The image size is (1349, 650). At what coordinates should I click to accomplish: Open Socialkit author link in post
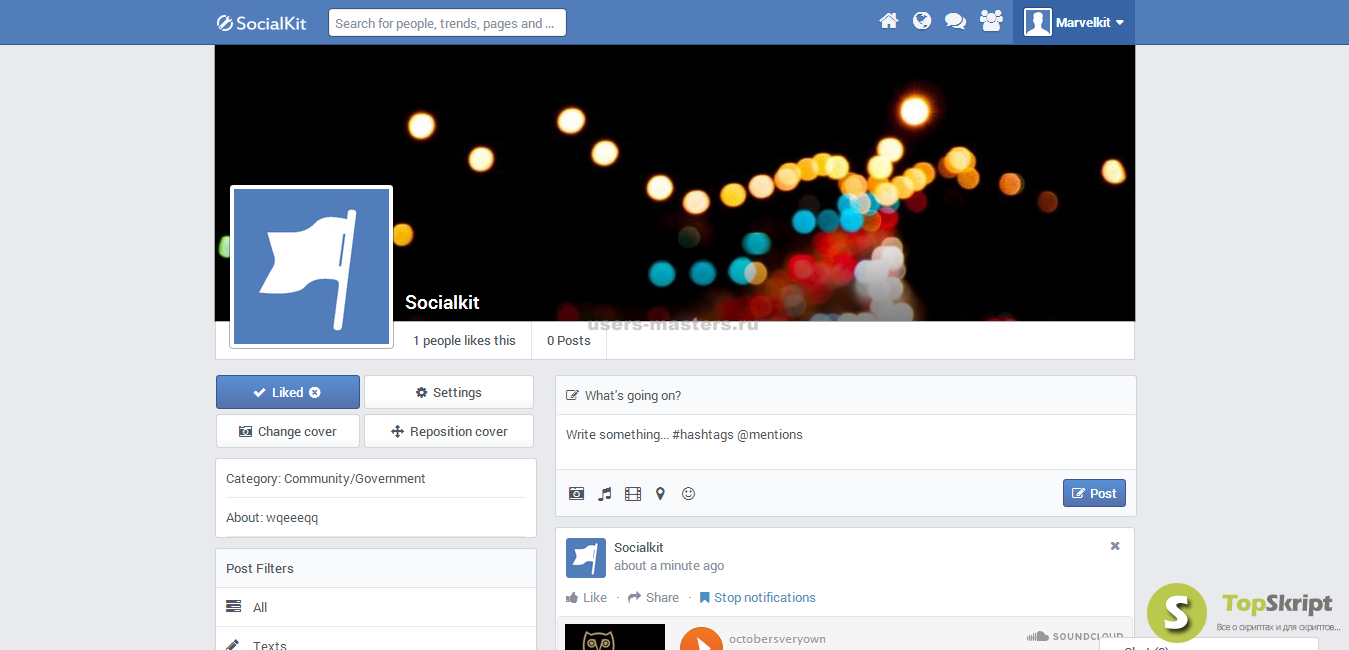tap(639, 547)
